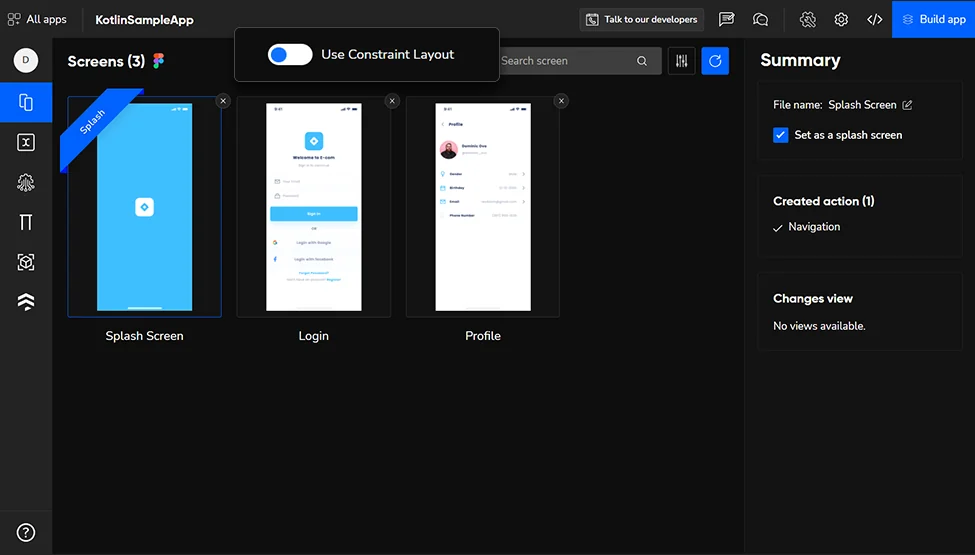This screenshot has width=975, height=555.
Task: Click the Profile screen label
Action: click(x=483, y=336)
